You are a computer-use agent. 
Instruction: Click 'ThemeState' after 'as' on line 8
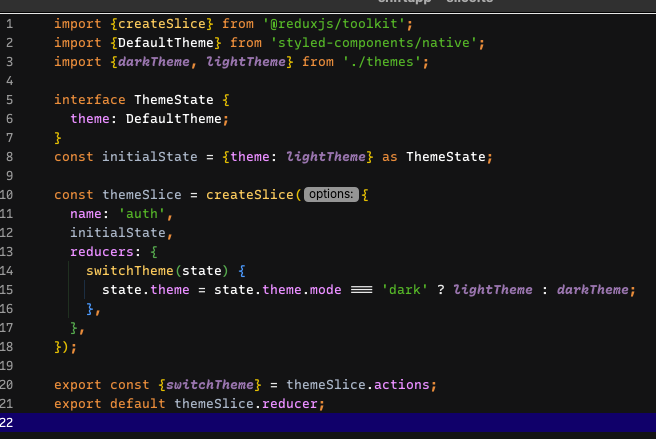[446, 157]
